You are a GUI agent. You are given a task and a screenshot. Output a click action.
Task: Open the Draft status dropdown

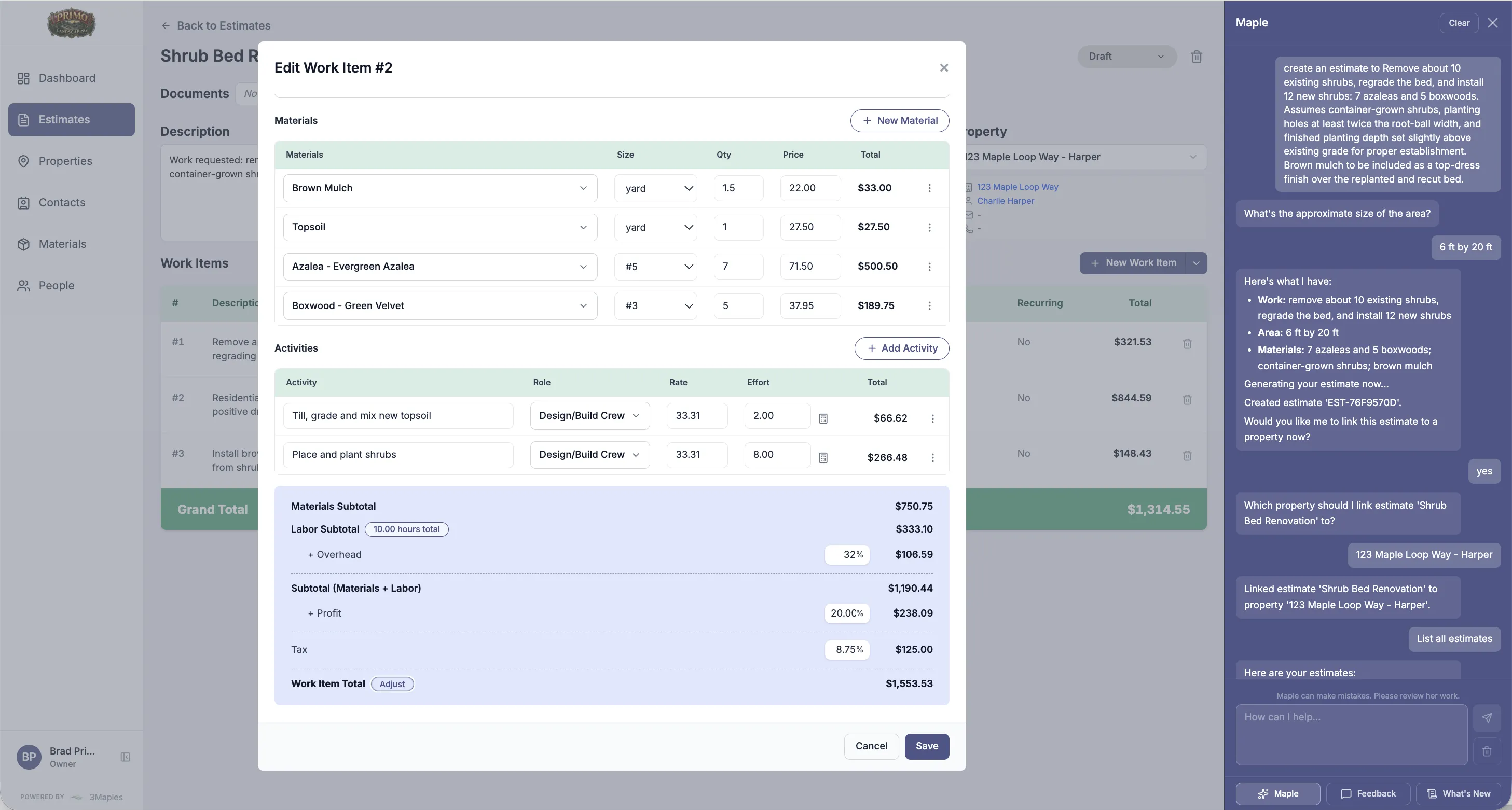1126,57
